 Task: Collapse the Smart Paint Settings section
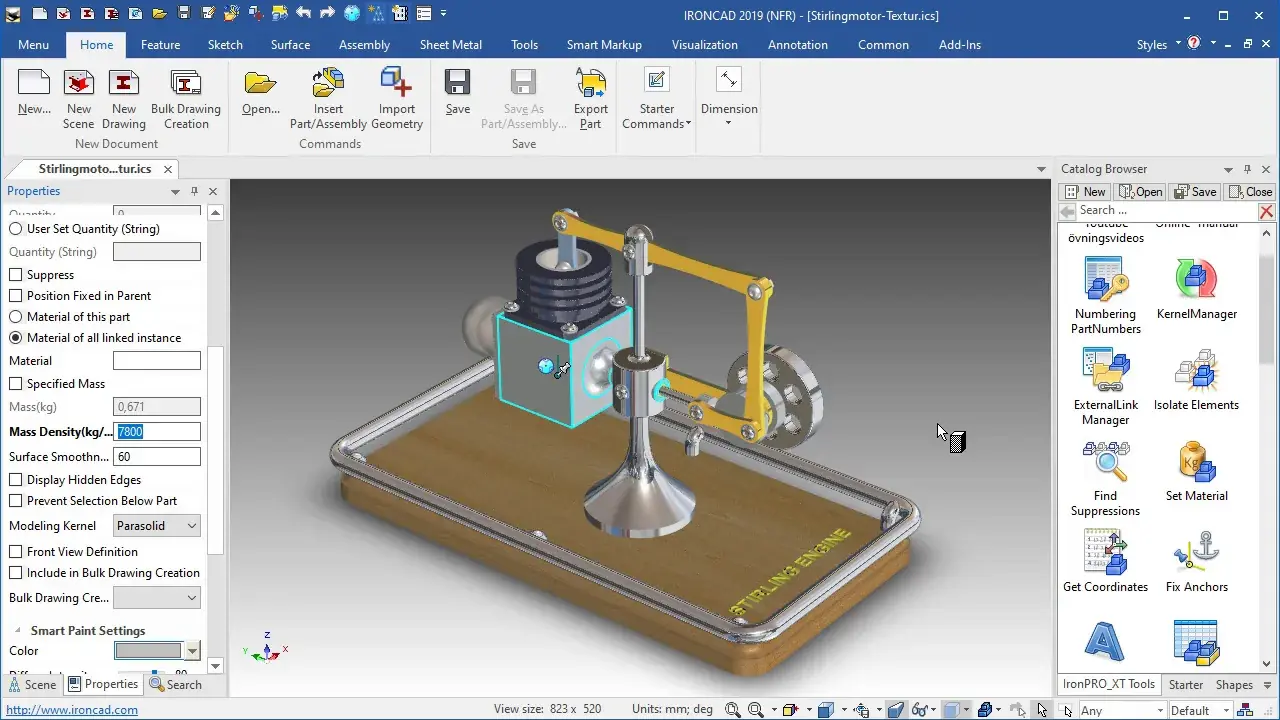tap(17, 631)
